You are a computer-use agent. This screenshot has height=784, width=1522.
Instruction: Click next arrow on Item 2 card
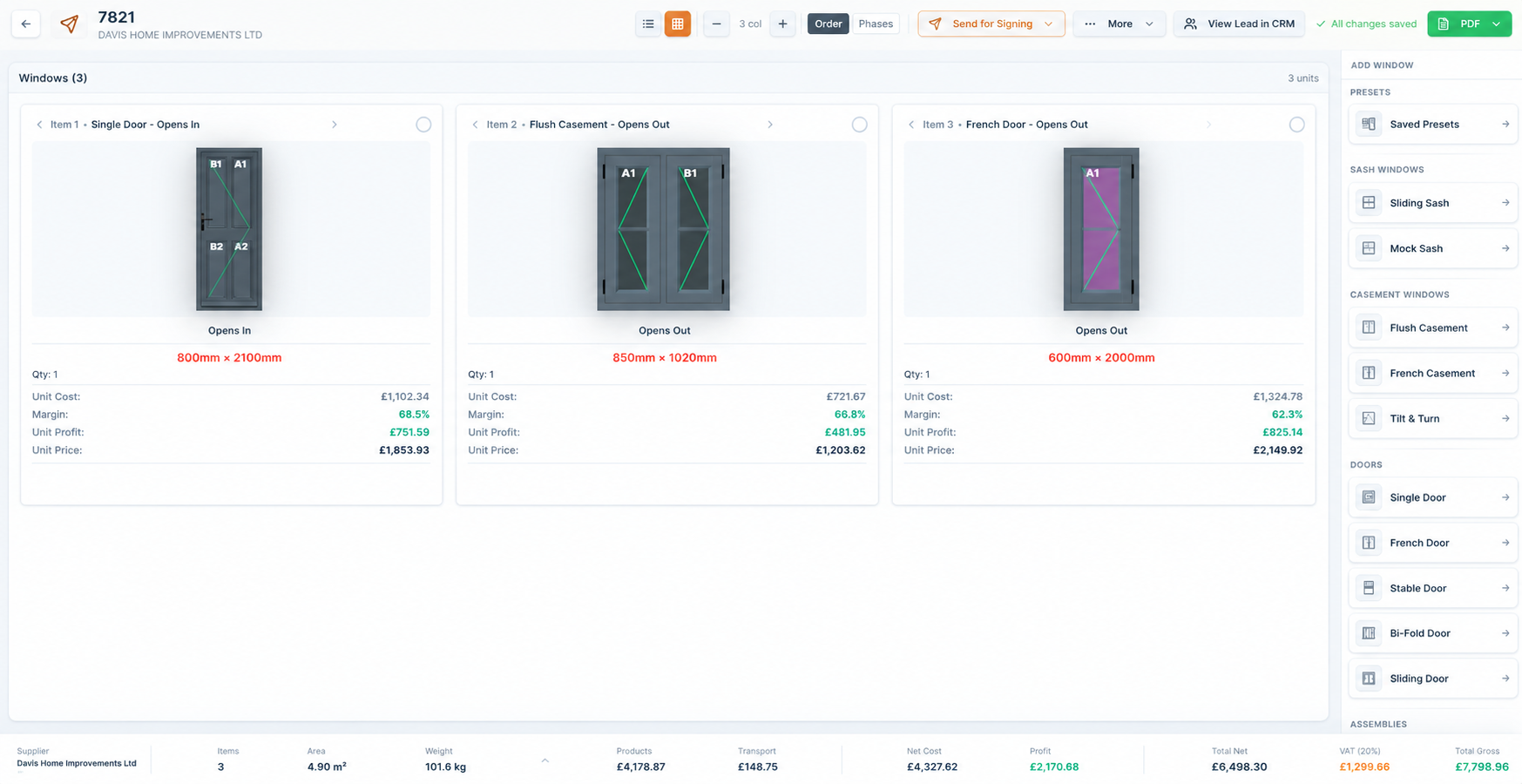770,125
